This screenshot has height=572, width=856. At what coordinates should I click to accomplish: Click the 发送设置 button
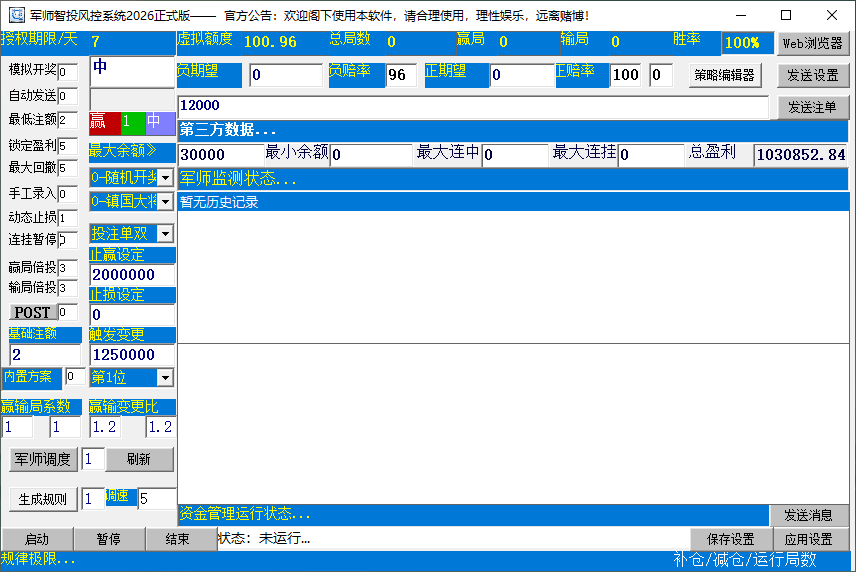coord(813,75)
